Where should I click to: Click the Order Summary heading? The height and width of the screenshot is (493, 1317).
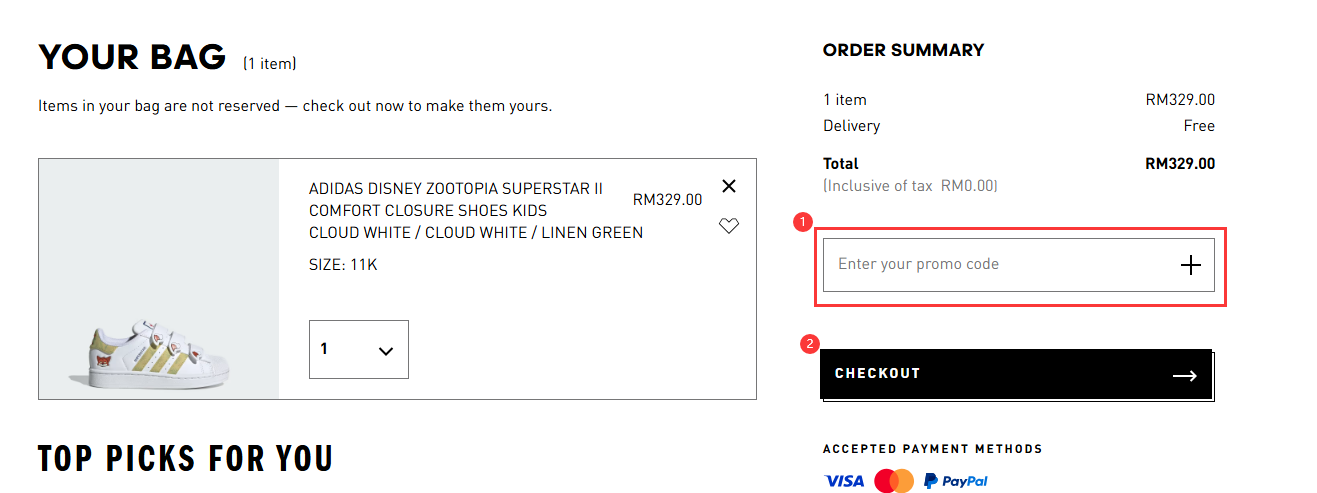(x=903, y=50)
